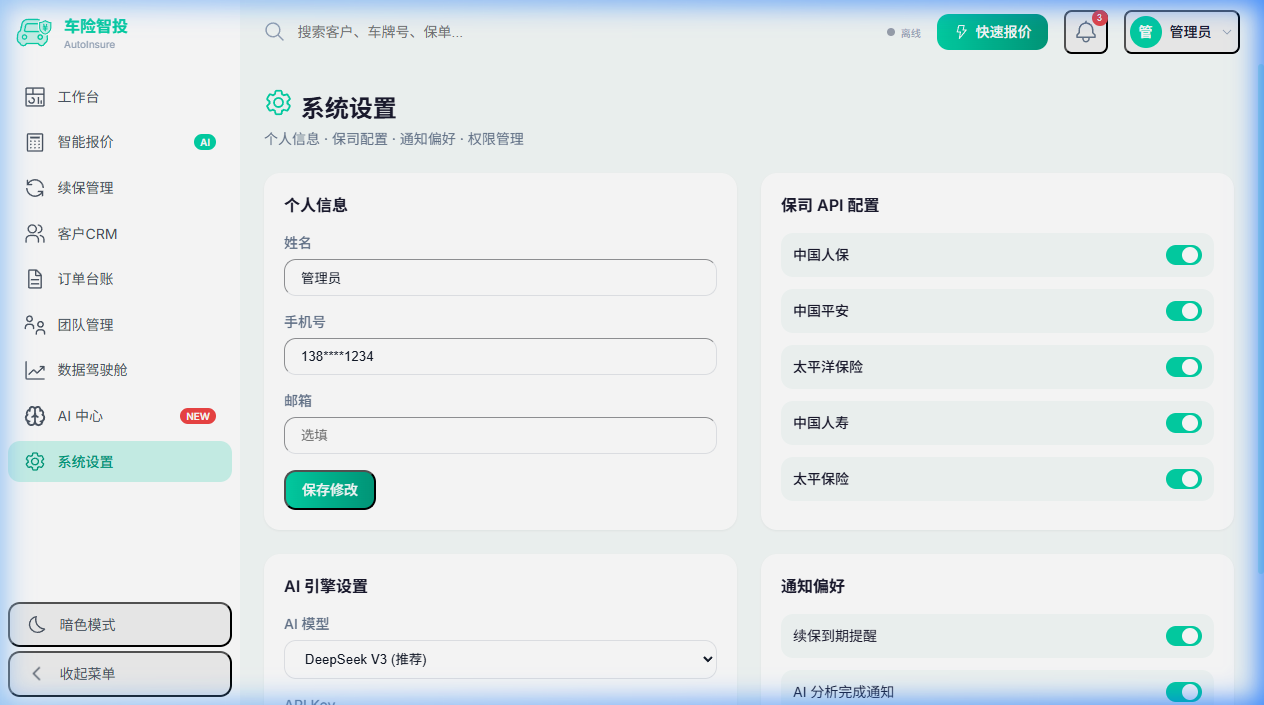The image size is (1264, 705).
Task: Enable 暗色模式 dark mode
Action: tap(119, 624)
